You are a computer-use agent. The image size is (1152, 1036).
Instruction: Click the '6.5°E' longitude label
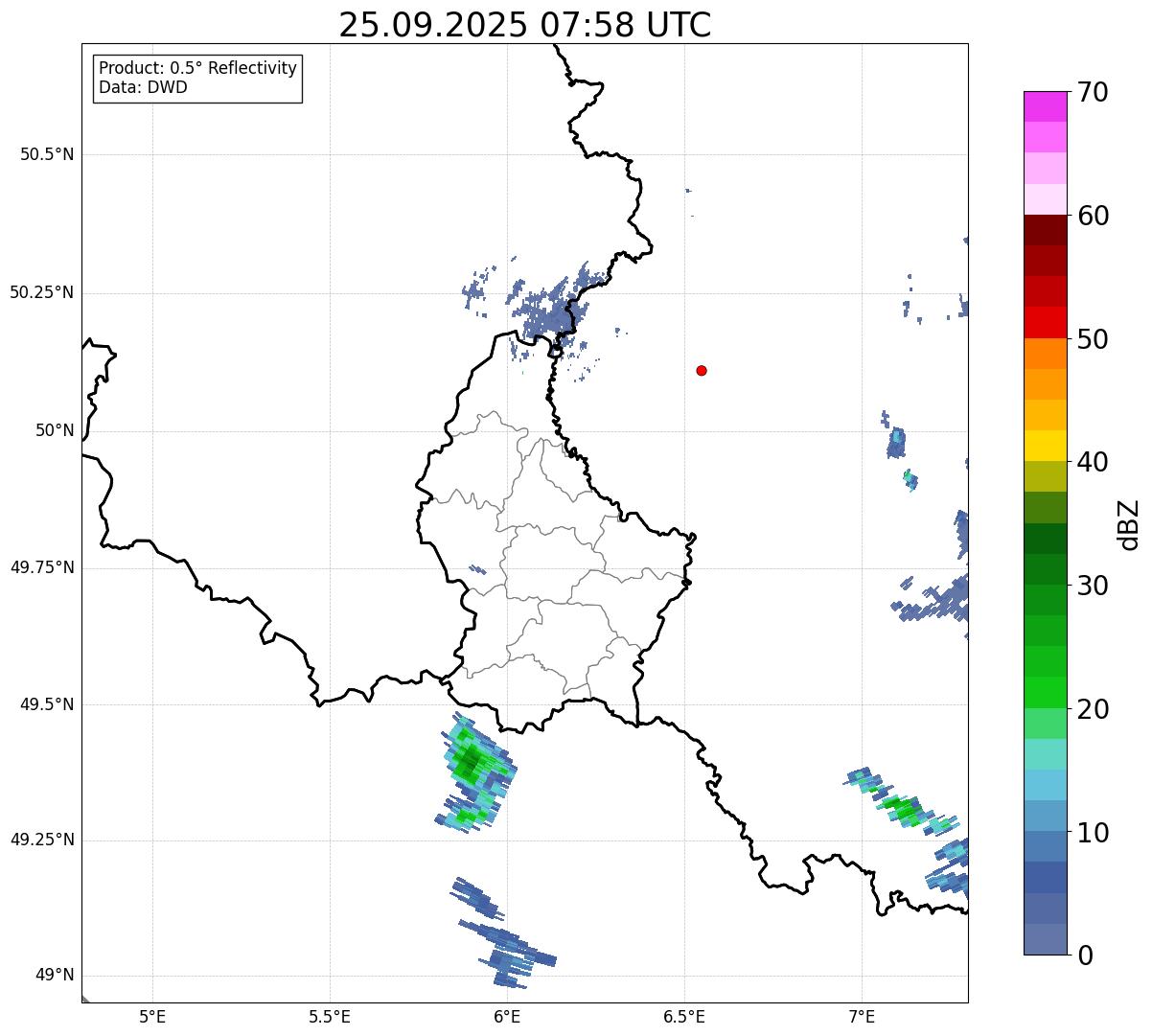(x=684, y=1016)
